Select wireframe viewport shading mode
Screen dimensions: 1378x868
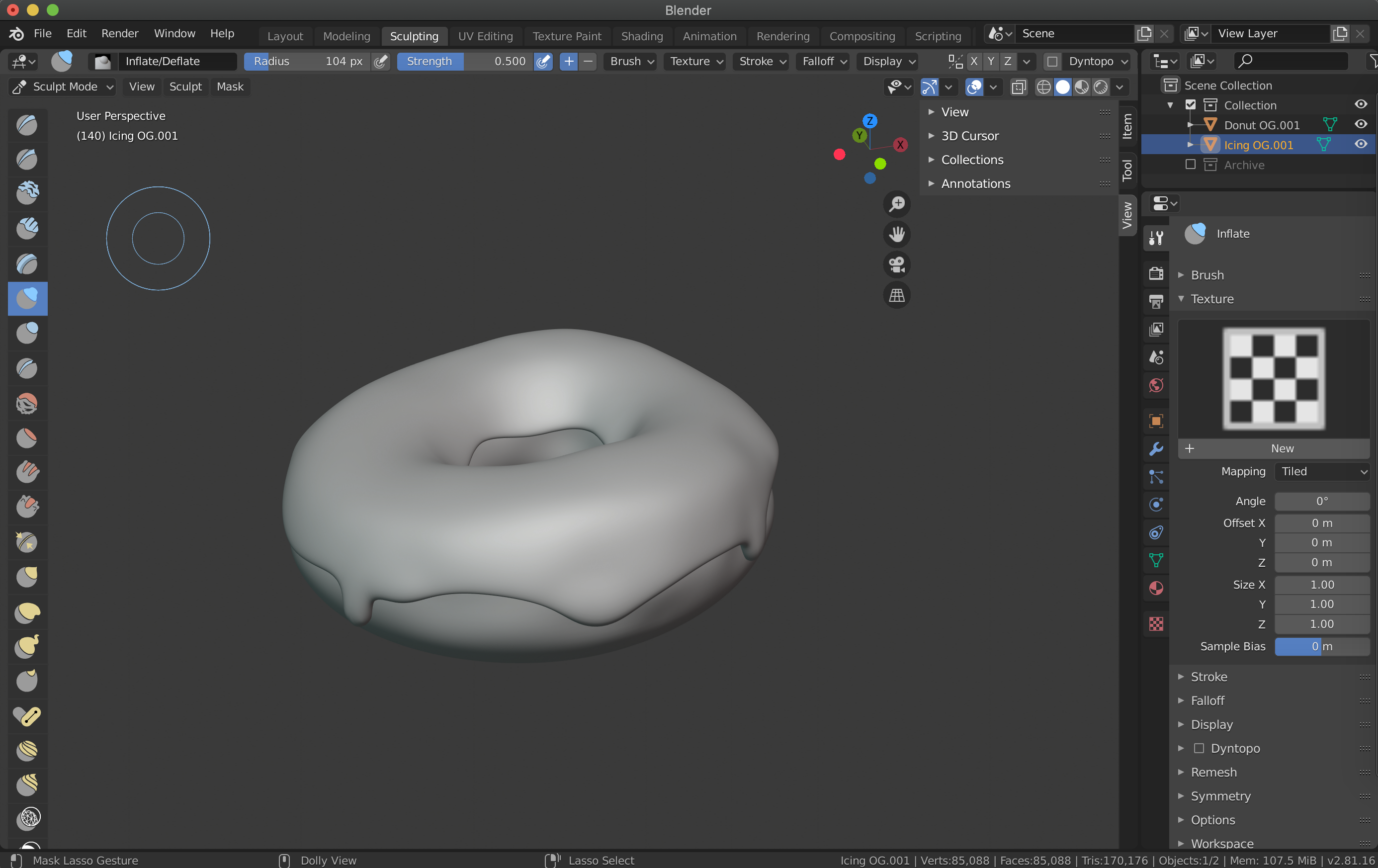tap(1043, 87)
